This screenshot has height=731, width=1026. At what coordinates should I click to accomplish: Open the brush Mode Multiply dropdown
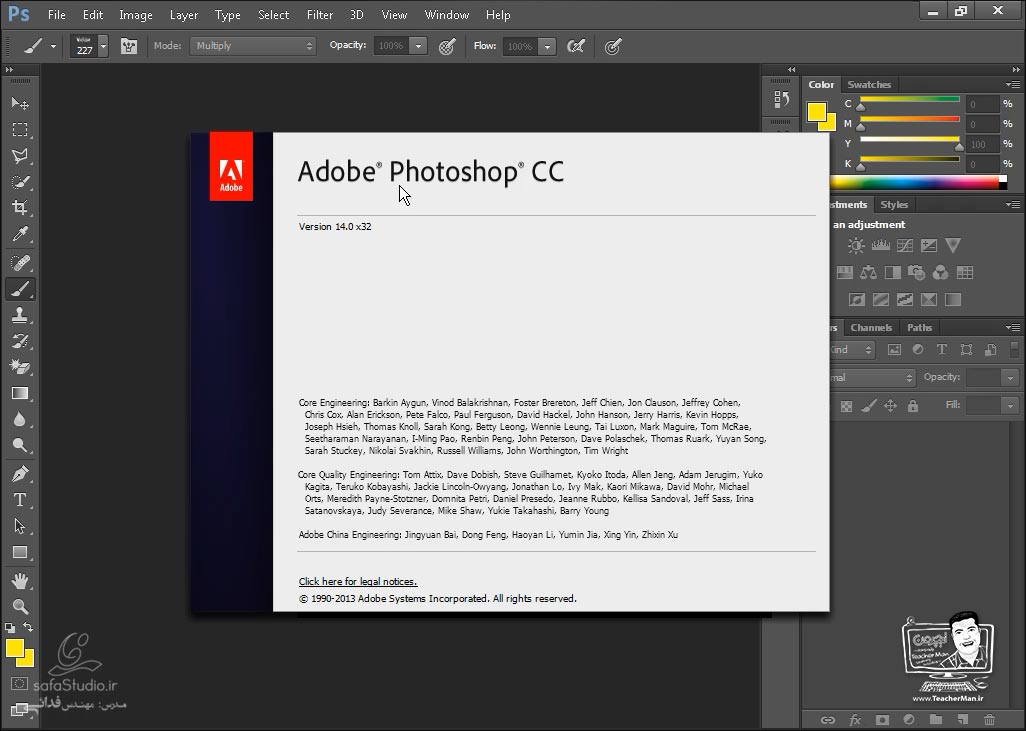253,46
